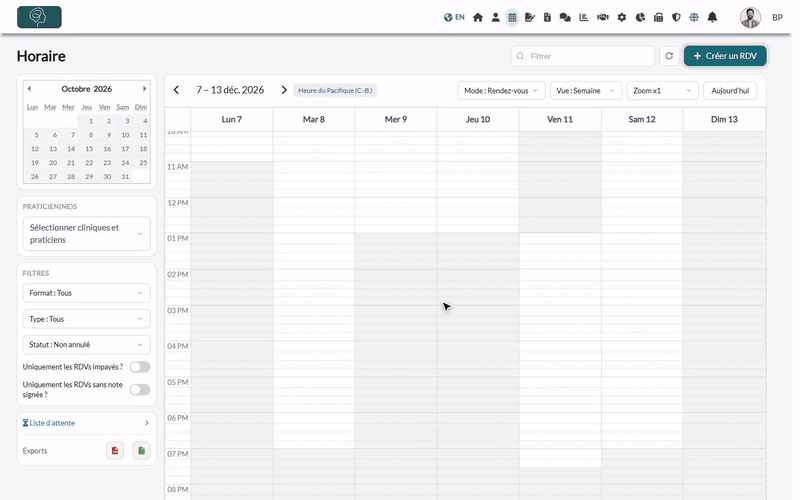Viewport: 800px width, 500px height.
Task: Show next month in the mini calendar
Action: pos(144,89)
